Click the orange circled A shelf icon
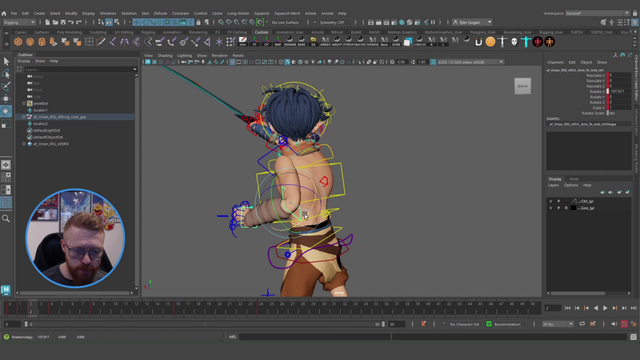The image size is (640, 360). tap(490, 42)
